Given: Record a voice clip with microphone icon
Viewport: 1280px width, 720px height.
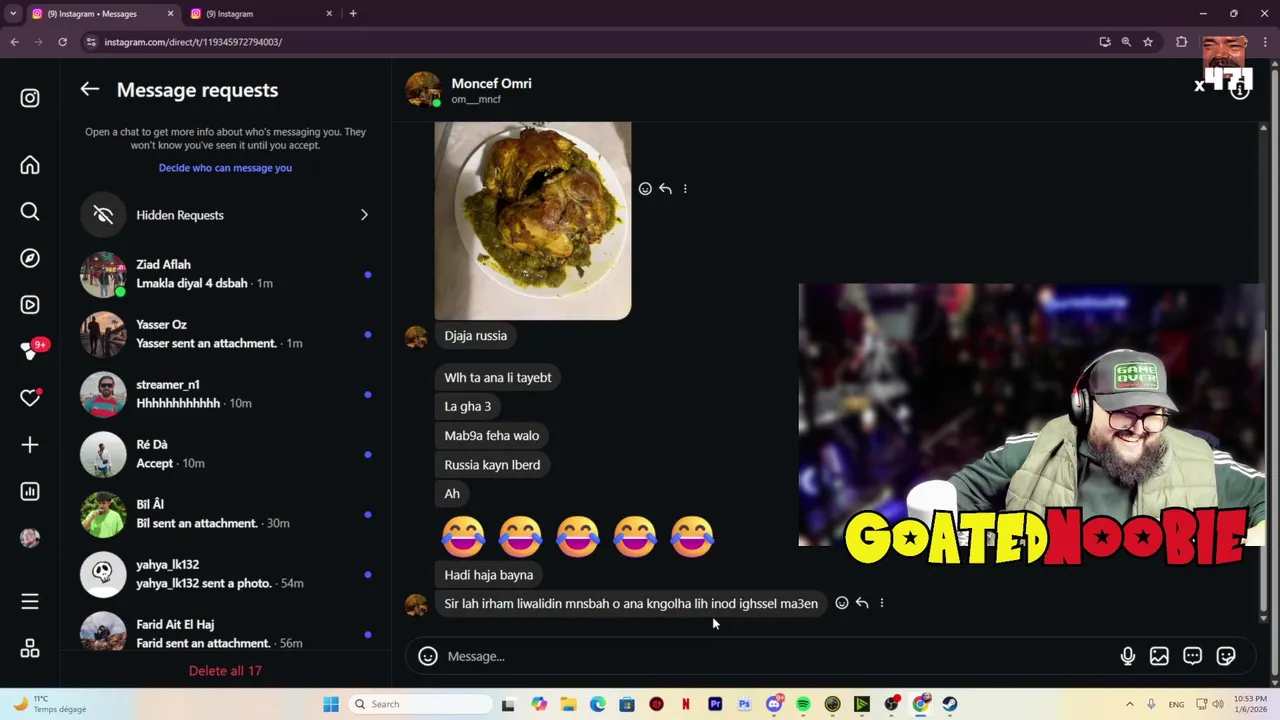Looking at the screenshot, I should pyautogui.click(x=1127, y=656).
